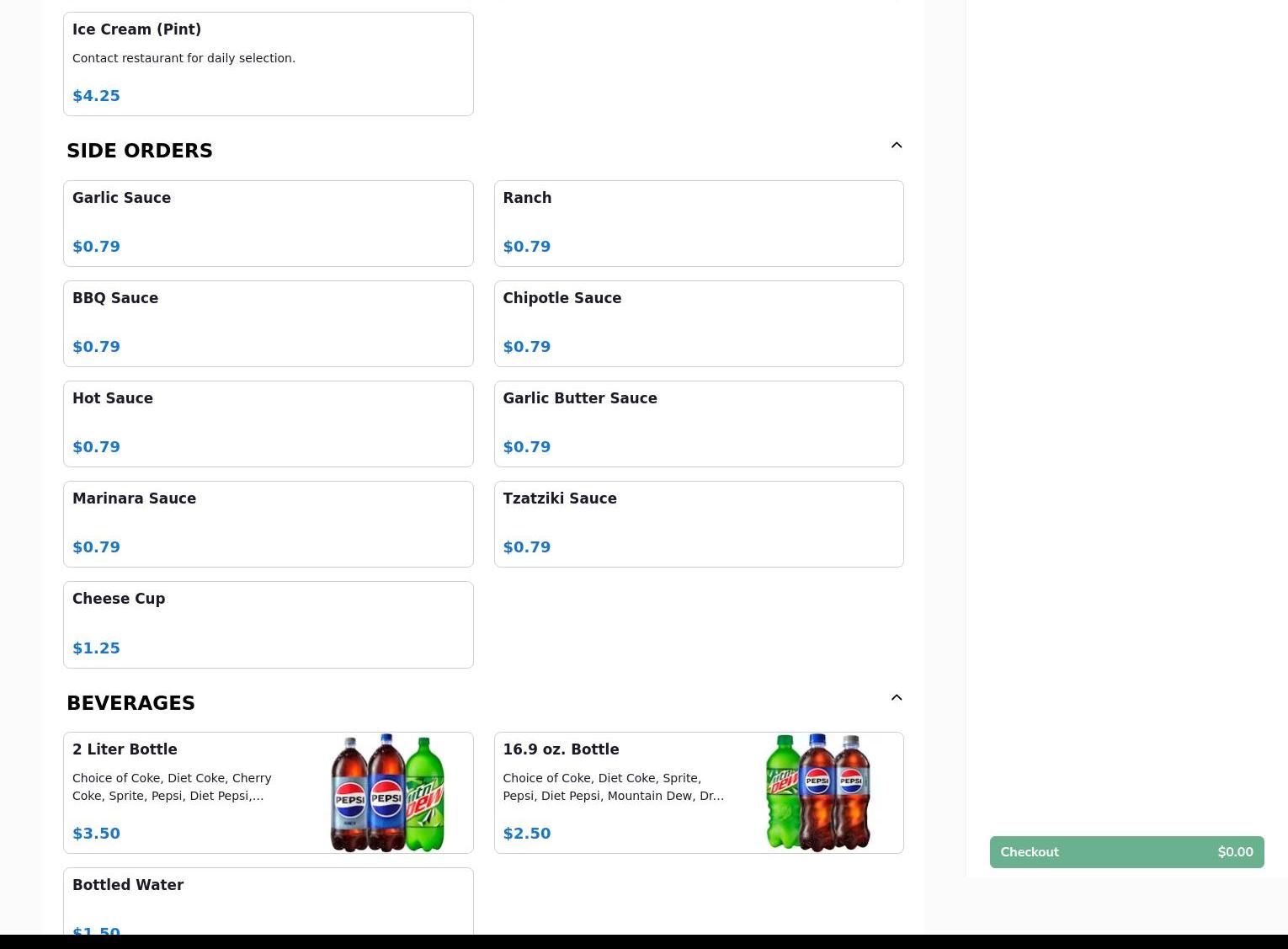This screenshot has height=949, width=1288.
Task: Click the $4.25 Ice Cream price
Action: pyautogui.click(x=96, y=96)
